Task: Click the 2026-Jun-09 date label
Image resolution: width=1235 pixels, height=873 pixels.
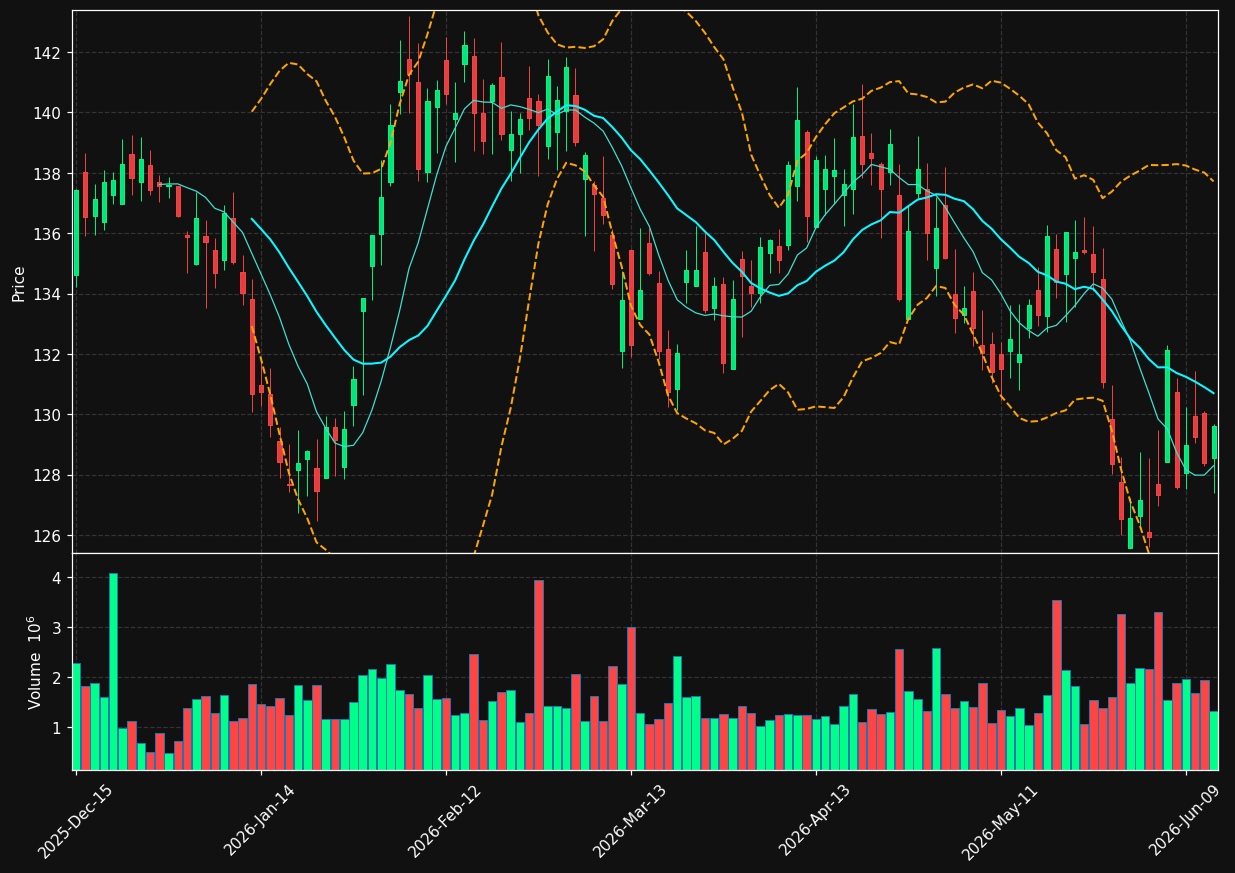Action: click(x=1186, y=821)
